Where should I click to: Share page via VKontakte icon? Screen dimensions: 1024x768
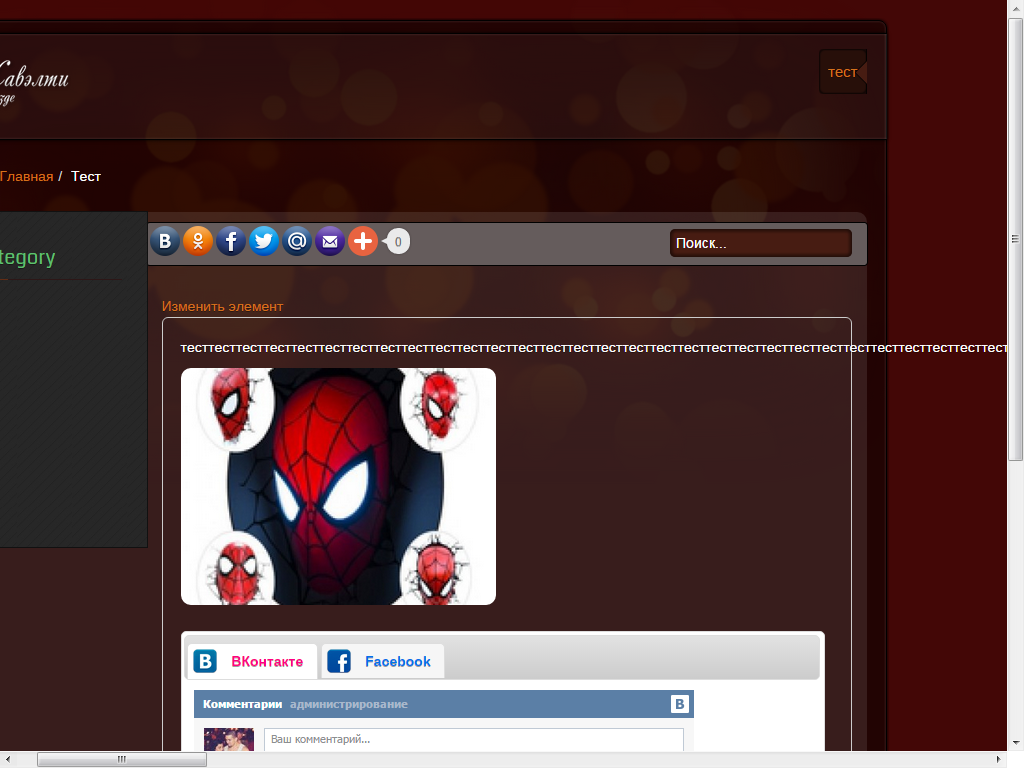pyautogui.click(x=165, y=241)
